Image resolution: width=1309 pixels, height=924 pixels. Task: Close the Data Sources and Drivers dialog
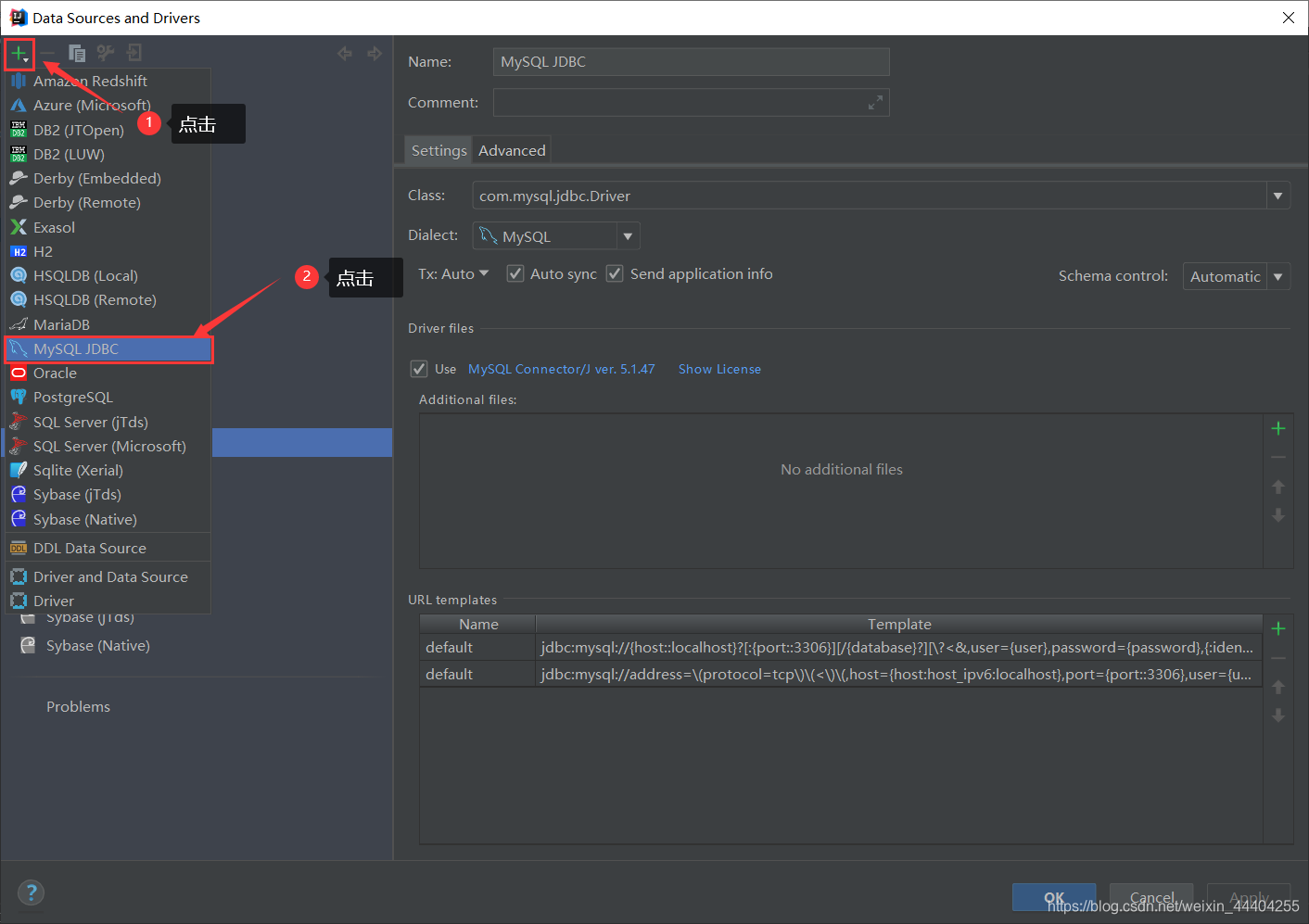click(1289, 18)
